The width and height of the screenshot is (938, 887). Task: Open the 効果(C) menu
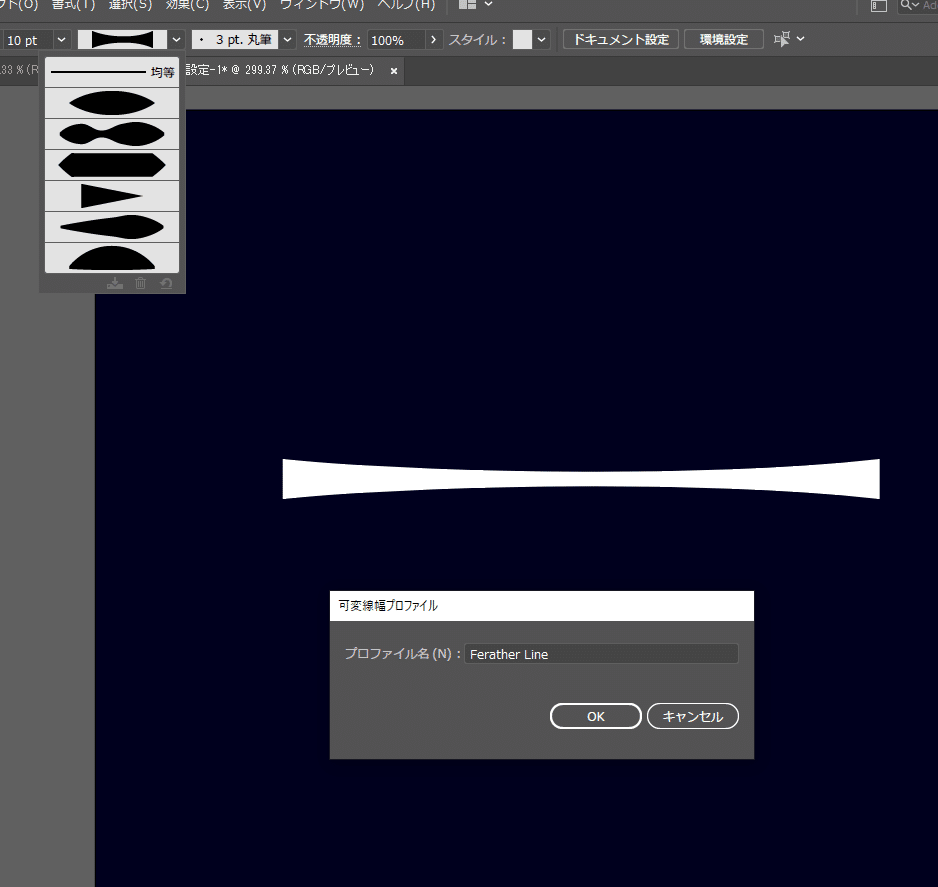click(187, 5)
